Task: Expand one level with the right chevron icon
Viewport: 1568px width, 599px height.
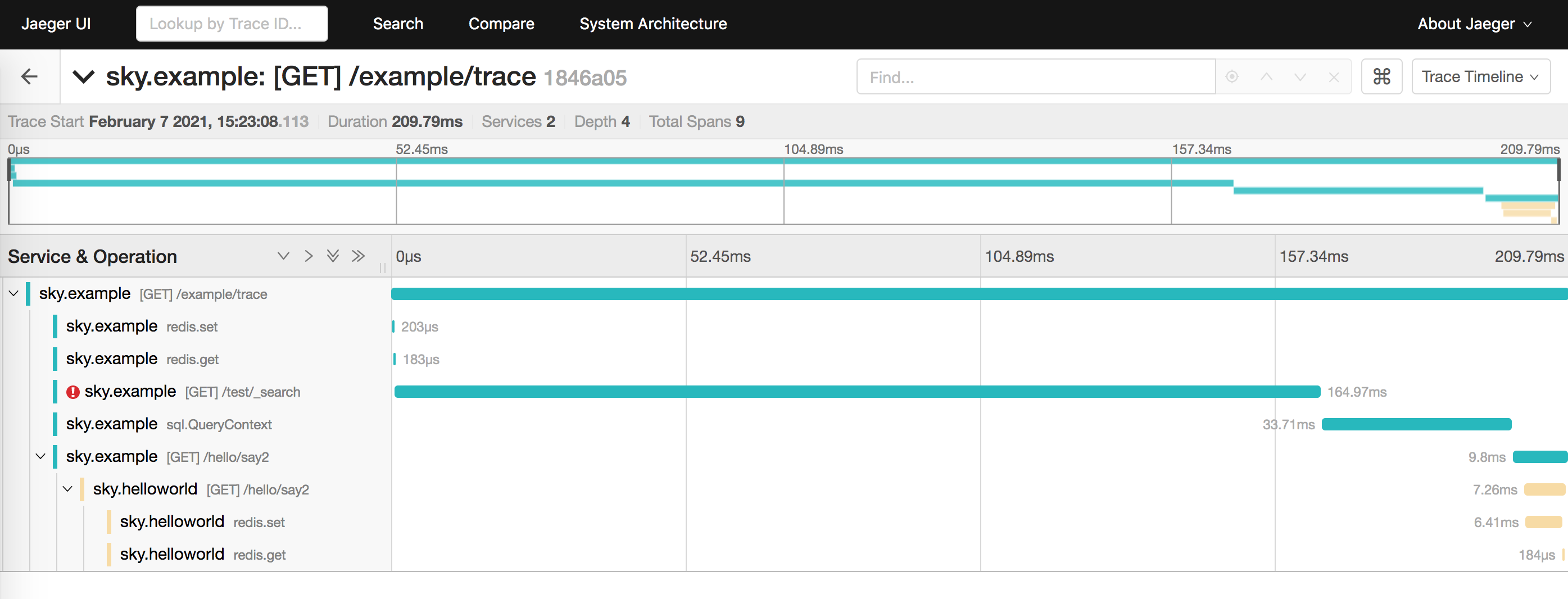Action: (x=309, y=256)
